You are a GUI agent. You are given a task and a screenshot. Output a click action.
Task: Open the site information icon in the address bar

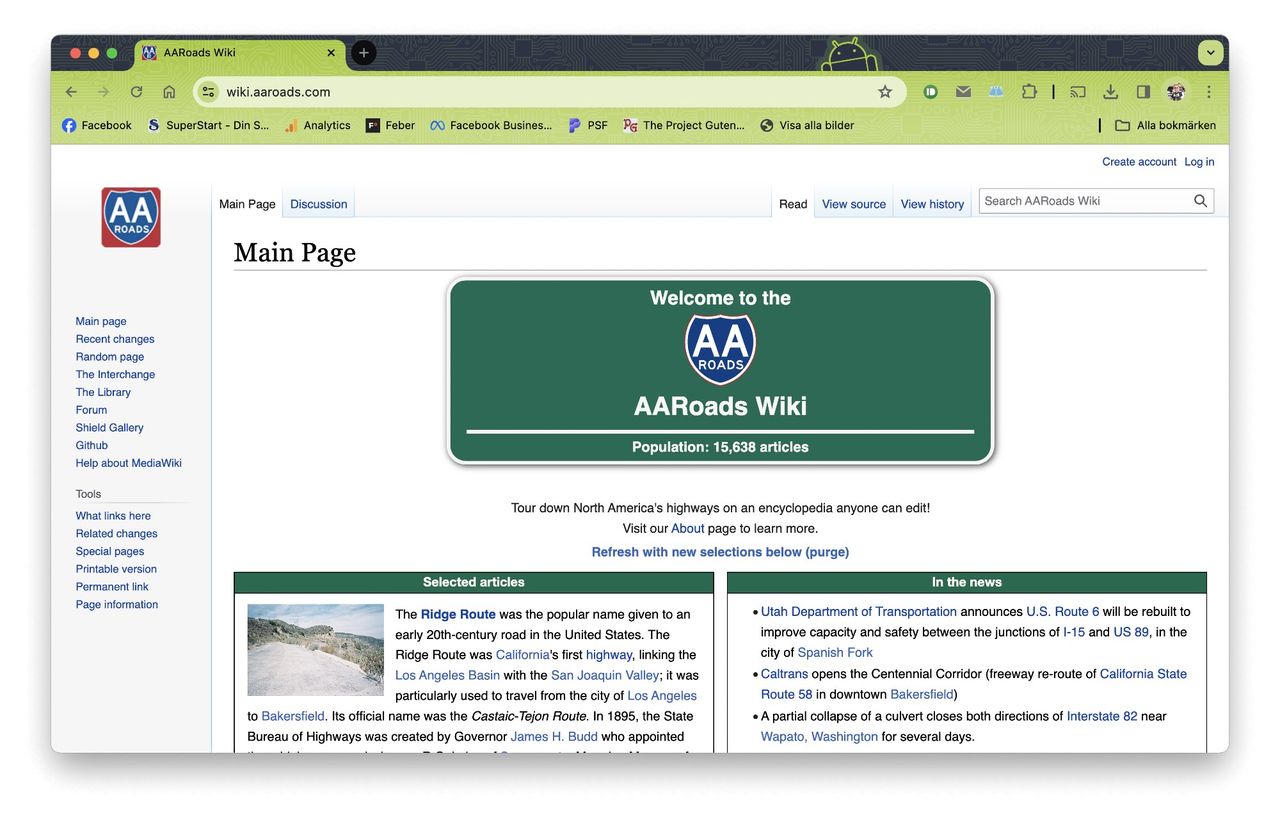coord(207,91)
